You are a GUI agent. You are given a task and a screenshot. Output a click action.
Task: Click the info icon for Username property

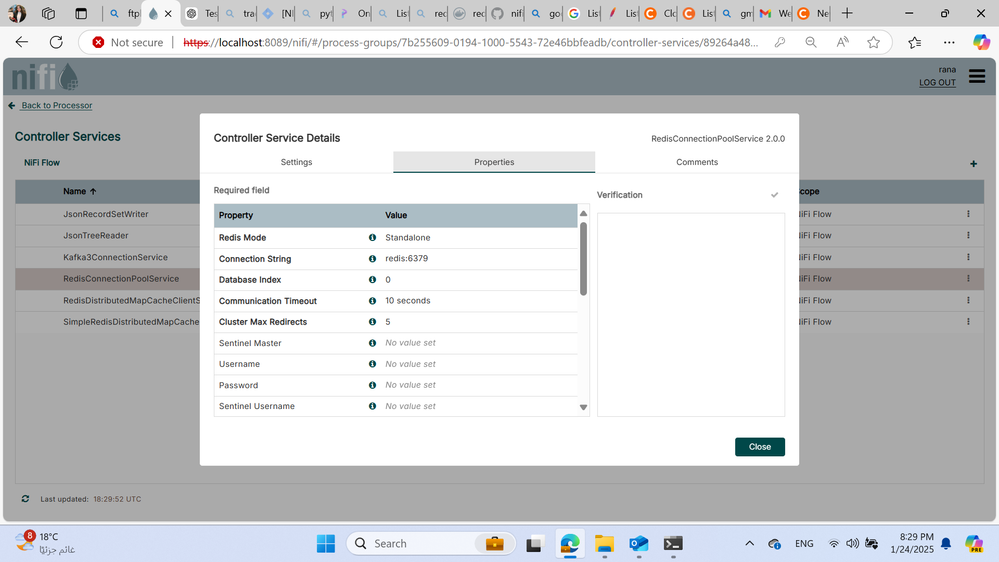point(372,364)
